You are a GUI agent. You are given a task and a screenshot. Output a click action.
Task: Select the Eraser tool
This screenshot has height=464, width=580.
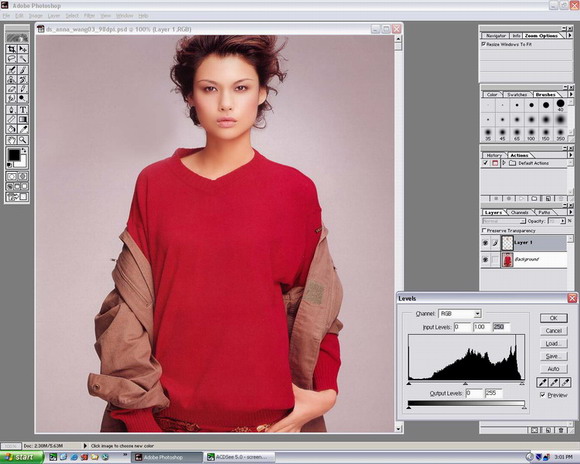[x=11, y=89]
